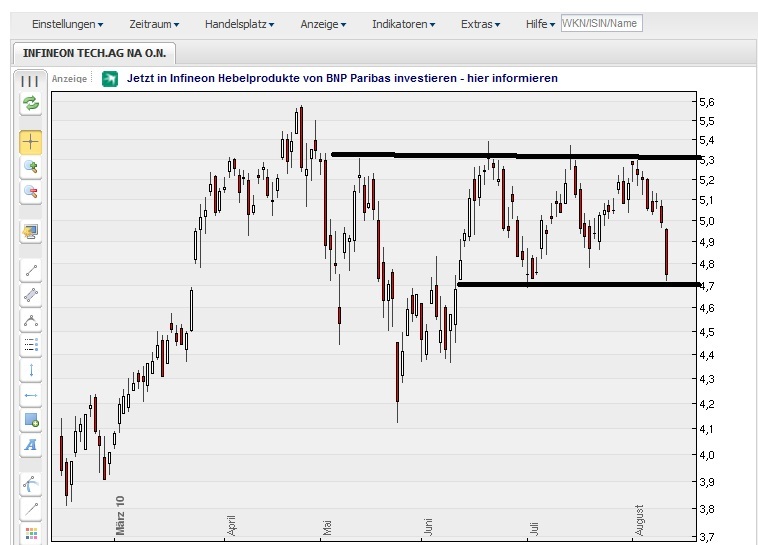This screenshot has height=545, width=758.
Task: Click the monitor screenshot export icon
Action: (x=30, y=232)
